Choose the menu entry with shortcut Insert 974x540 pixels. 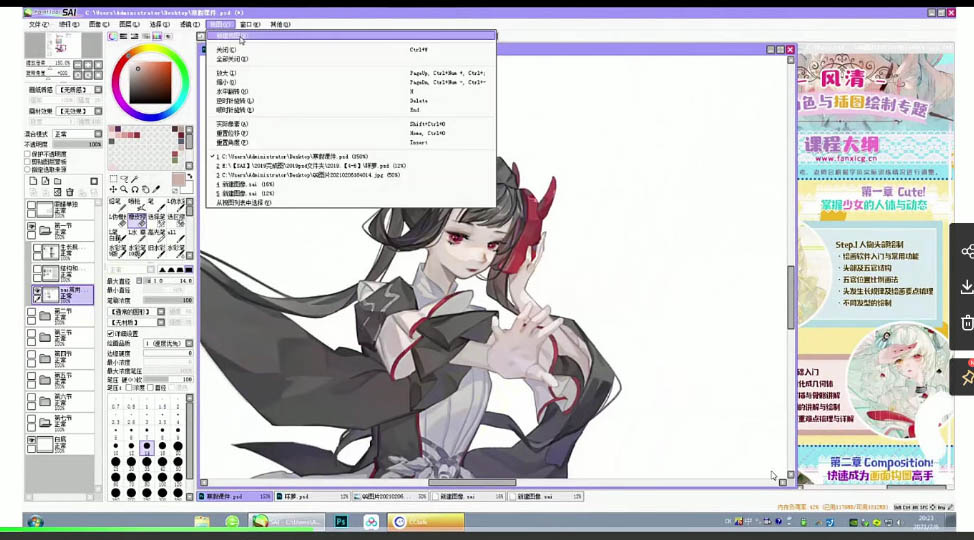point(351,143)
